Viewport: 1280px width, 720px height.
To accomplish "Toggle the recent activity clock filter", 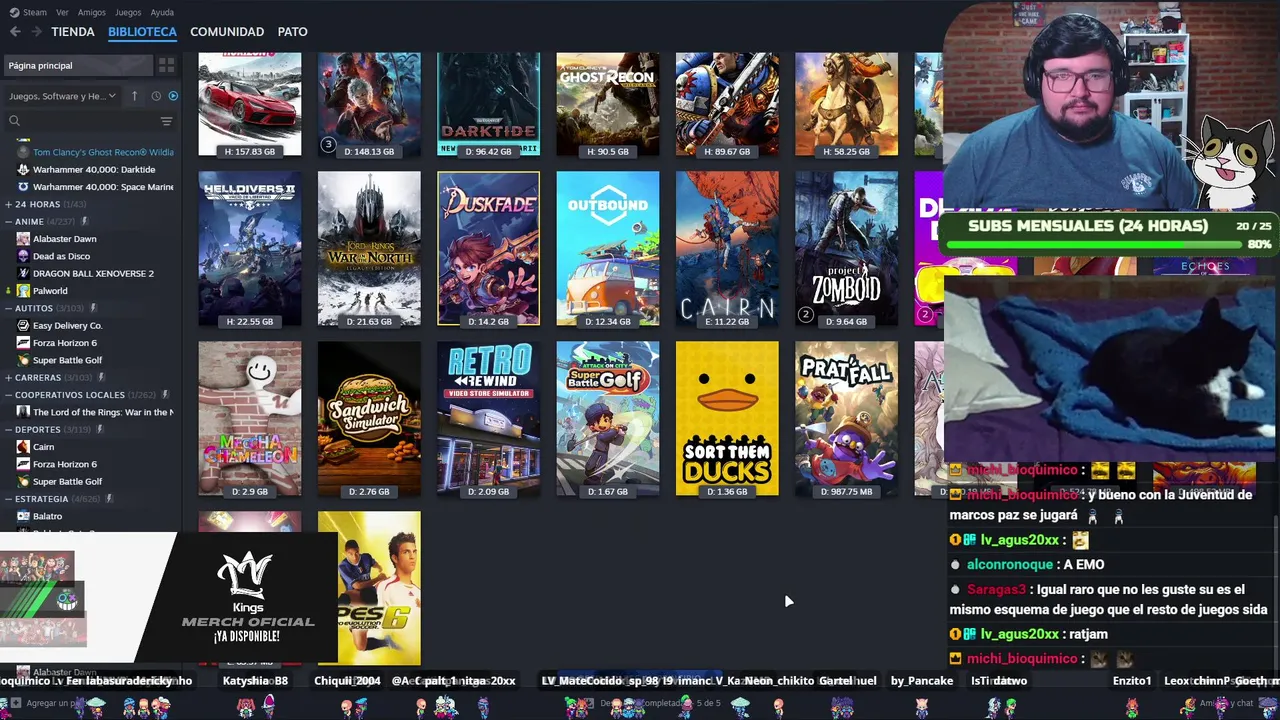I will [156, 96].
